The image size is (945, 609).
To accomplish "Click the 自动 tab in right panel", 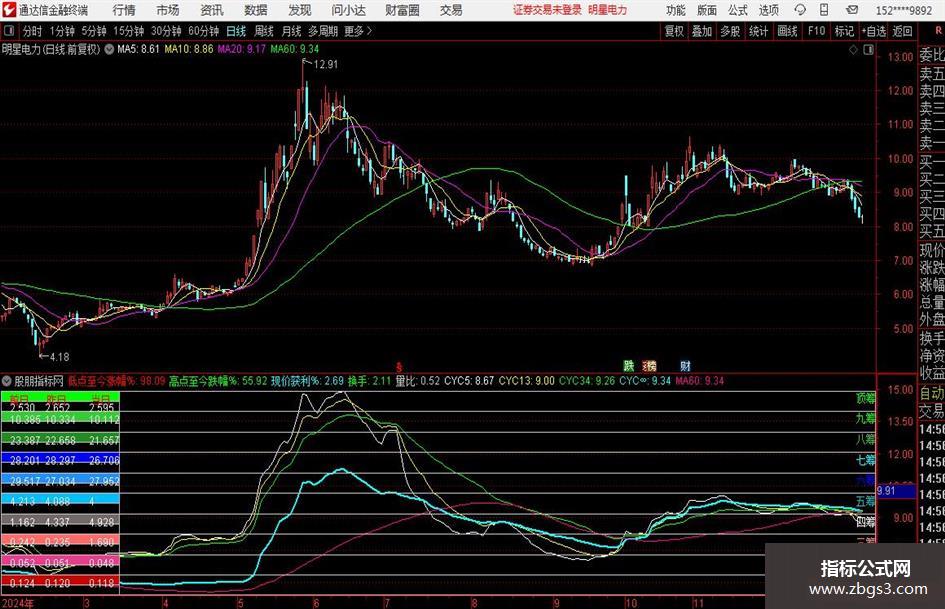I will 931,393.
